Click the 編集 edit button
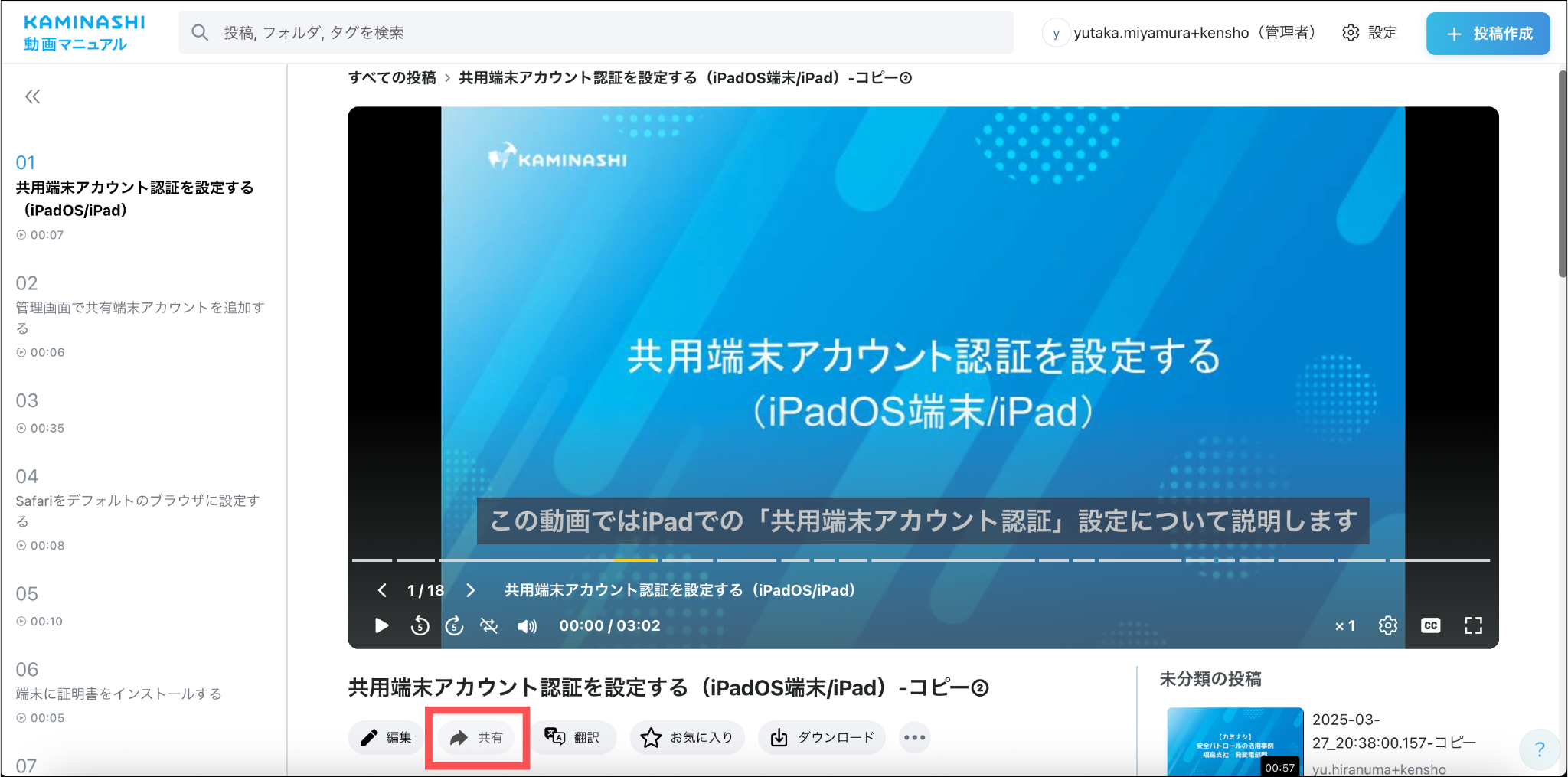The height and width of the screenshot is (777, 1568). tap(387, 737)
